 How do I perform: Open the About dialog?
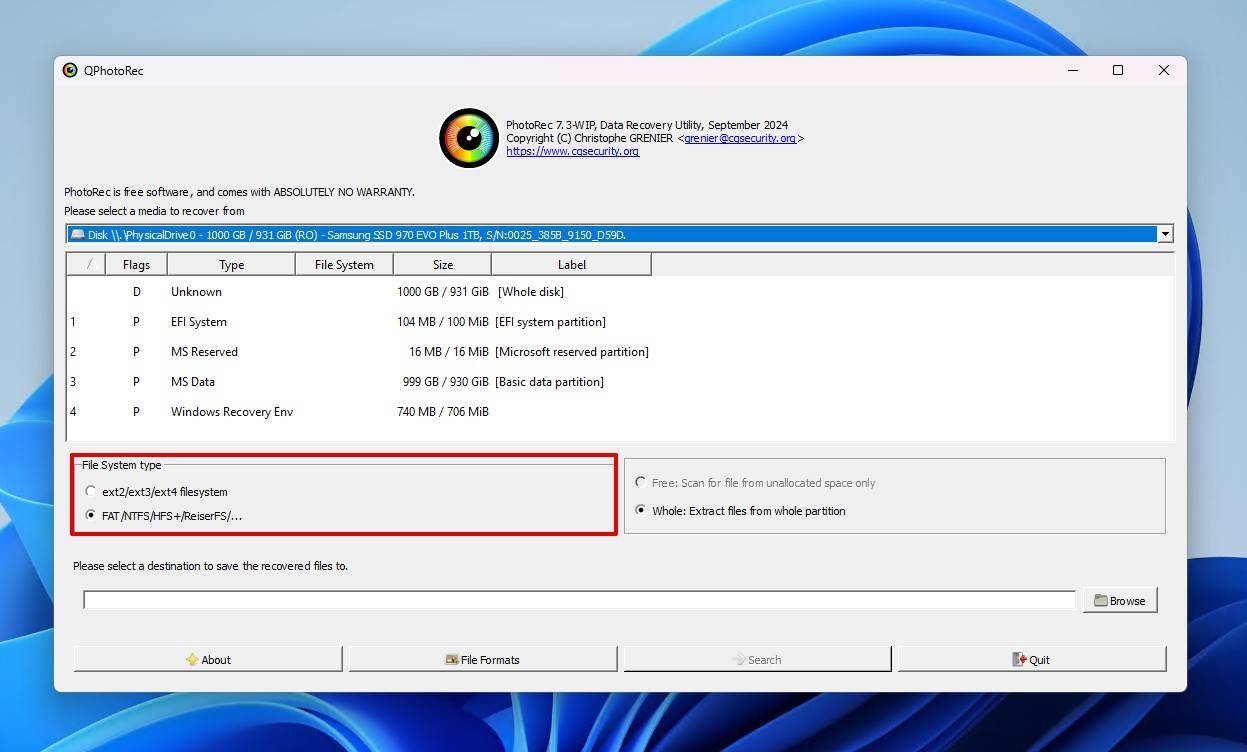click(x=208, y=659)
